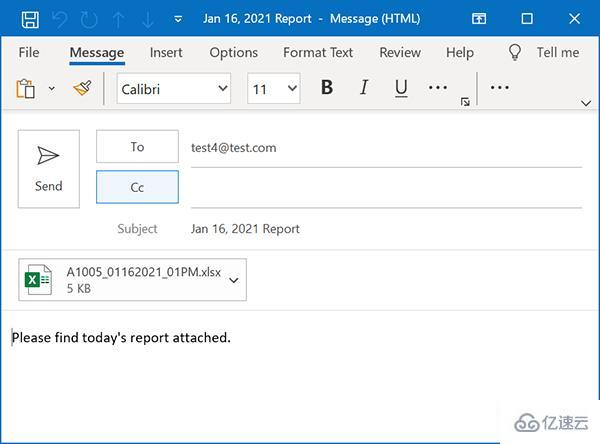The width and height of the screenshot is (600, 444).
Task: Click the Subject field text
Action: tap(245, 228)
